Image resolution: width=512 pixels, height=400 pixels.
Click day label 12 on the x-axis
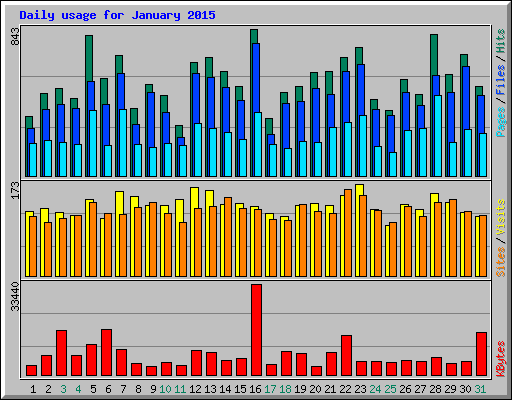point(195,389)
